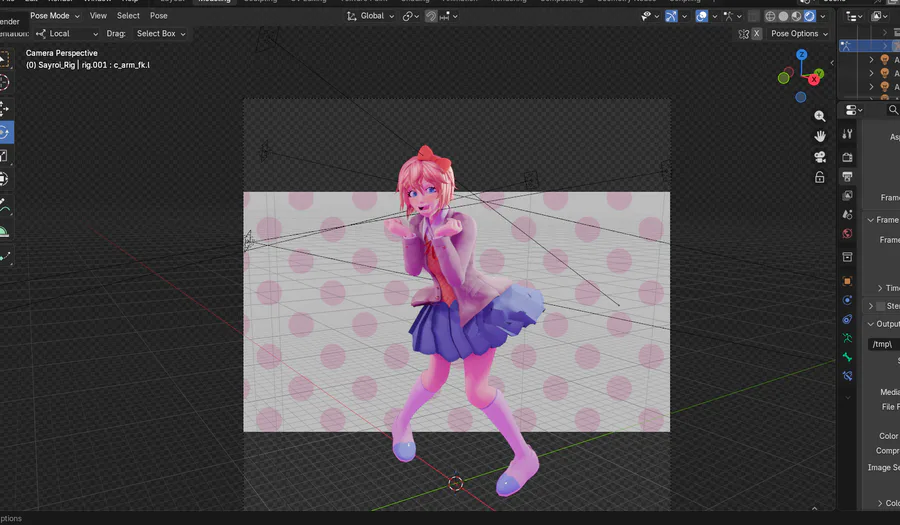Collapse the Frame Range panel
This screenshot has width=900, height=525.
(x=871, y=220)
